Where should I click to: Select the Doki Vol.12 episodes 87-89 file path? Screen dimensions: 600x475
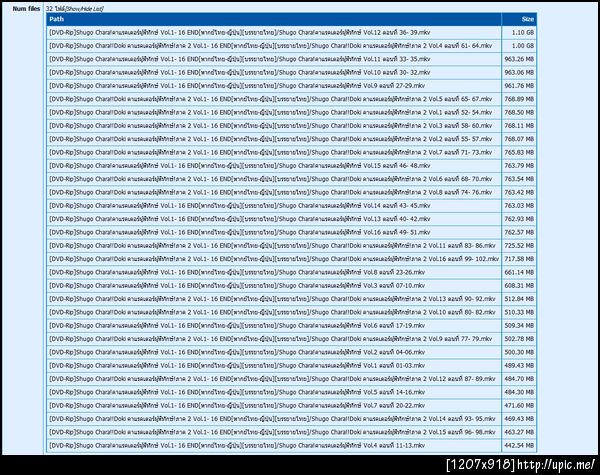(272, 379)
